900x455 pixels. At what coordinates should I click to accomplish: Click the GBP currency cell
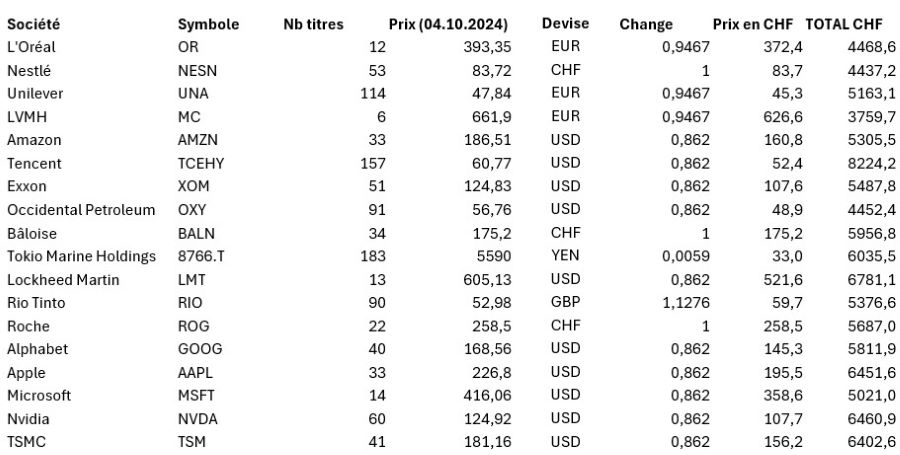click(x=565, y=302)
